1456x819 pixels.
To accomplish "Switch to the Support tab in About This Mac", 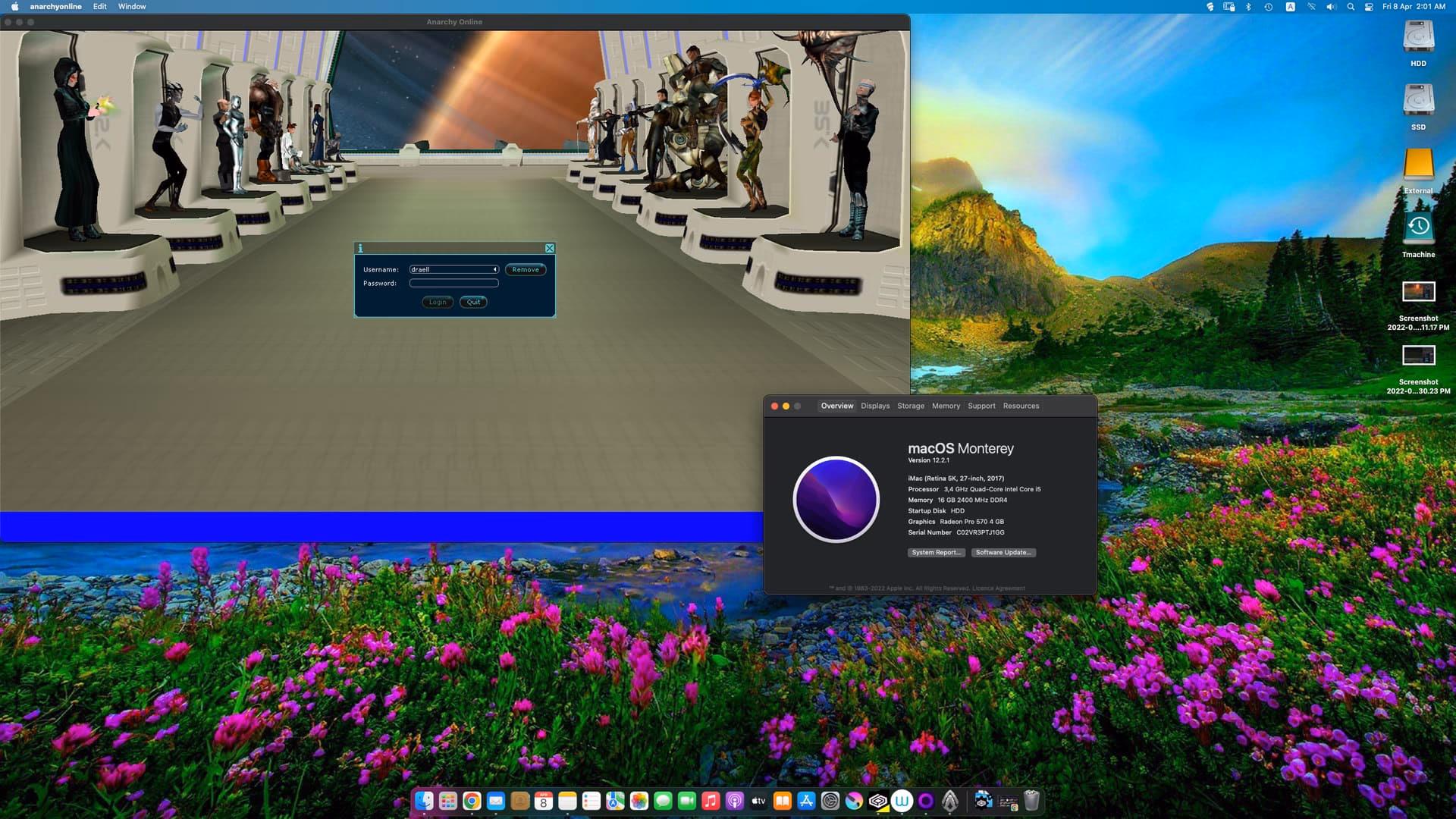I will coord(981,406).
